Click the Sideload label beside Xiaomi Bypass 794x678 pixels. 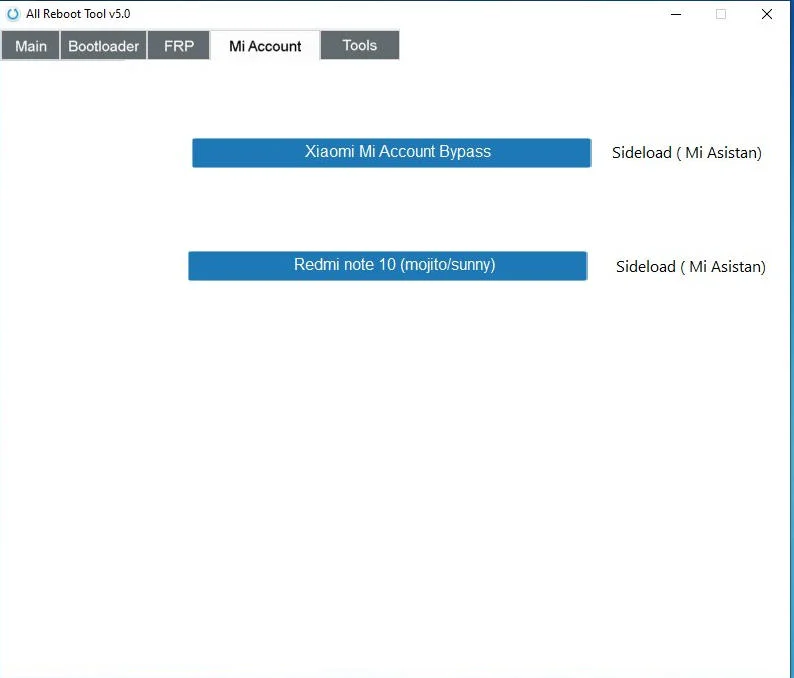(686, 153)
